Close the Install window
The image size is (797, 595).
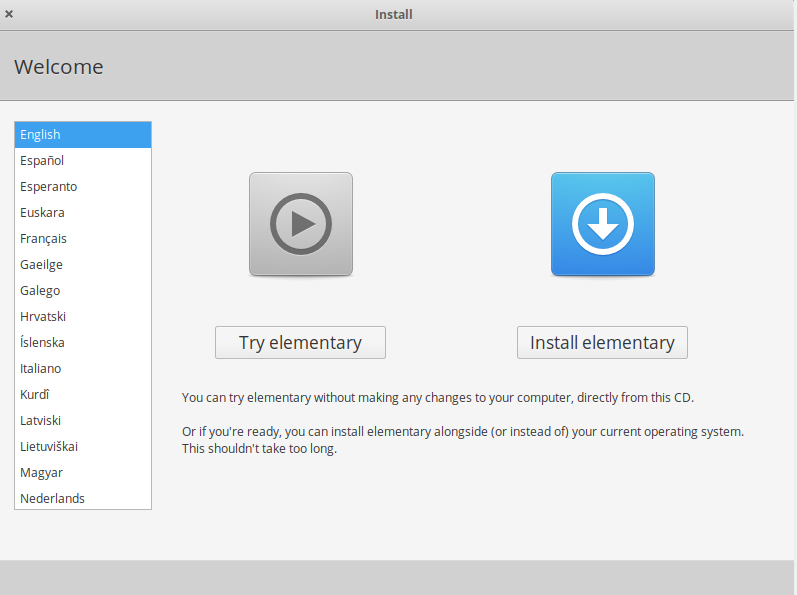[9, 14]
